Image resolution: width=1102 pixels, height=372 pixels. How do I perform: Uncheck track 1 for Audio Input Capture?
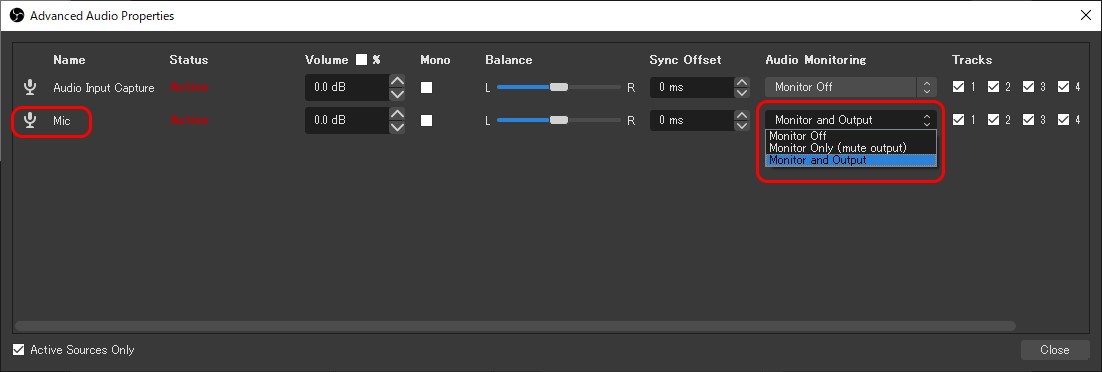pos(959,87)
